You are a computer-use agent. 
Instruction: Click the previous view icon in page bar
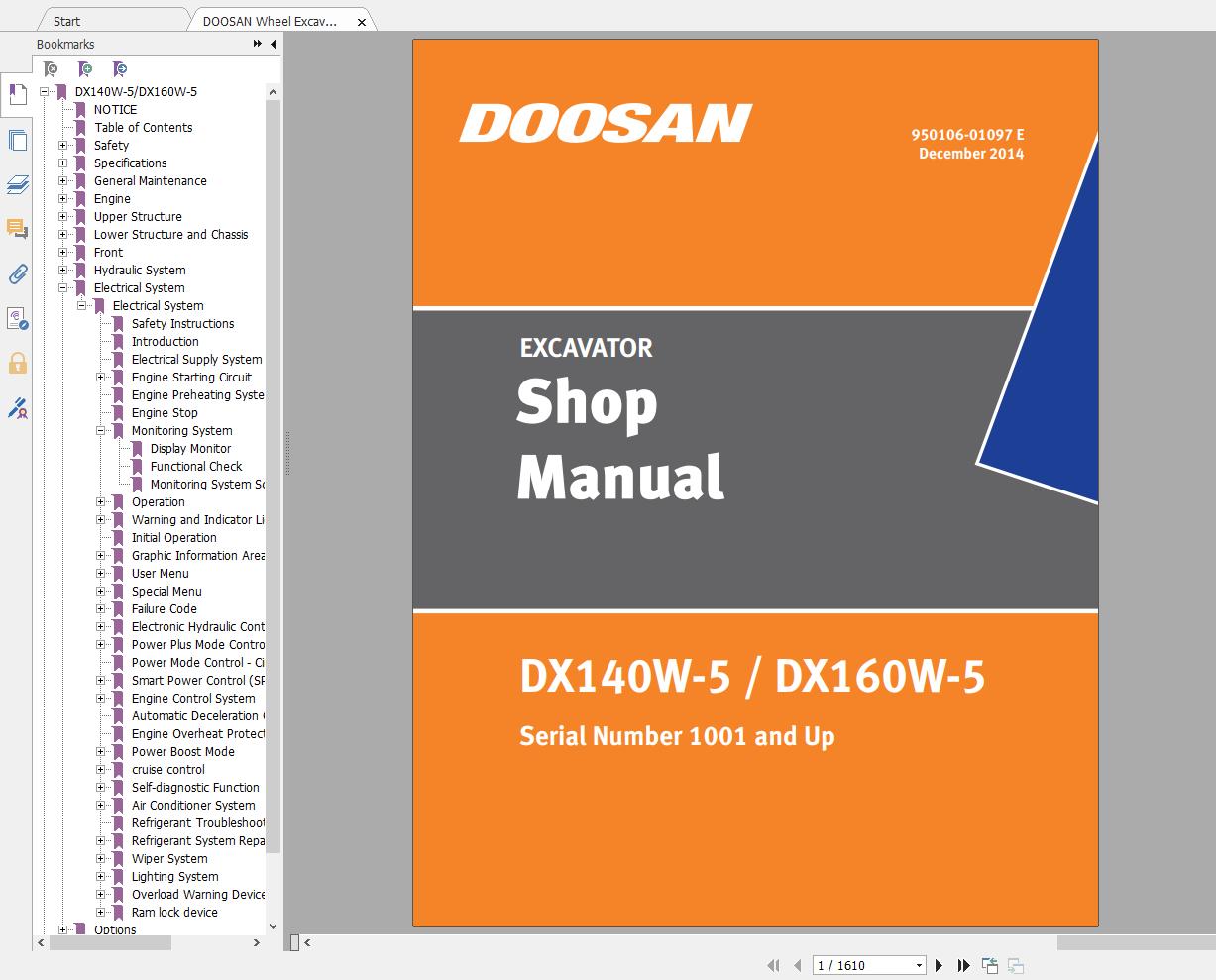click(989, 965)
